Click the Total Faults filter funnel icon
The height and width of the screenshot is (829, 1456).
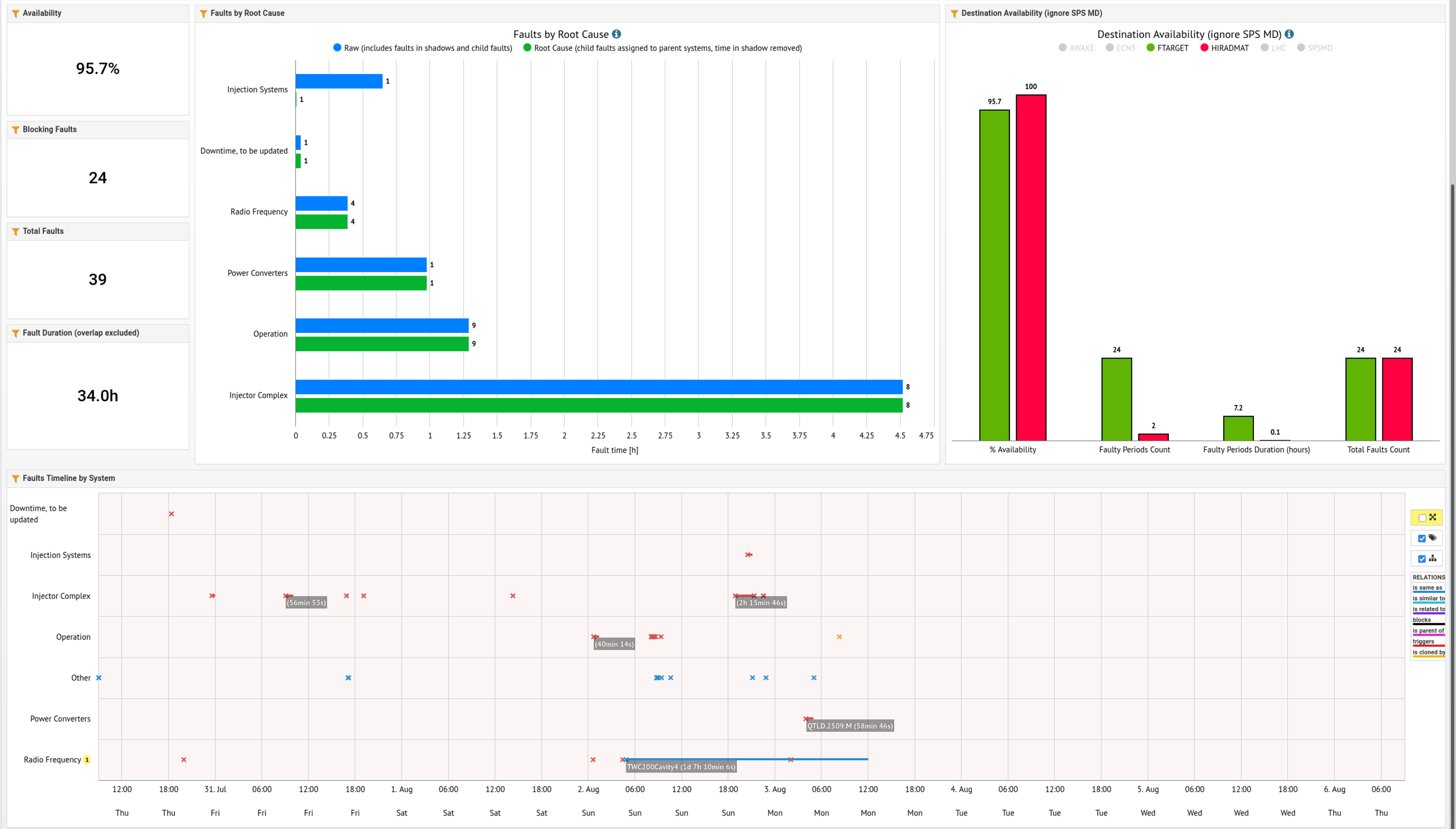point(16,232)
